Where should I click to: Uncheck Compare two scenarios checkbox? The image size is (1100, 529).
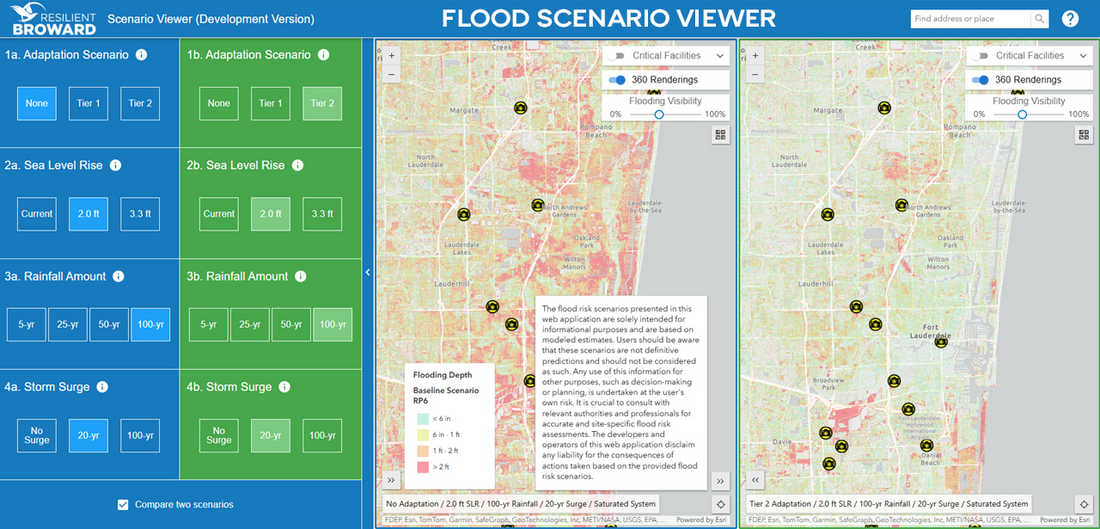pos(123,504)
